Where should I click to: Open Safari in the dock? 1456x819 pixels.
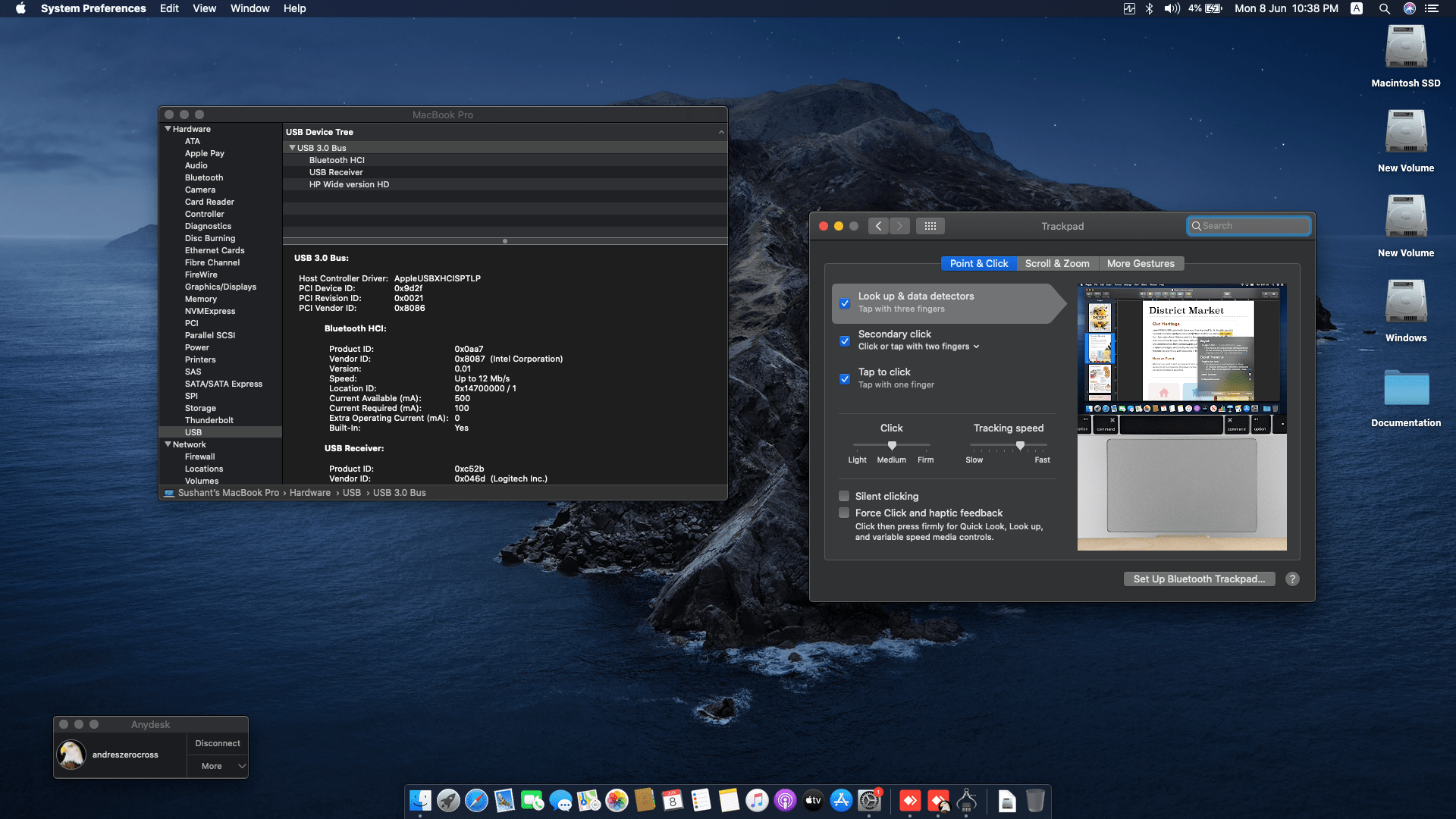click(x=476, y=801)
